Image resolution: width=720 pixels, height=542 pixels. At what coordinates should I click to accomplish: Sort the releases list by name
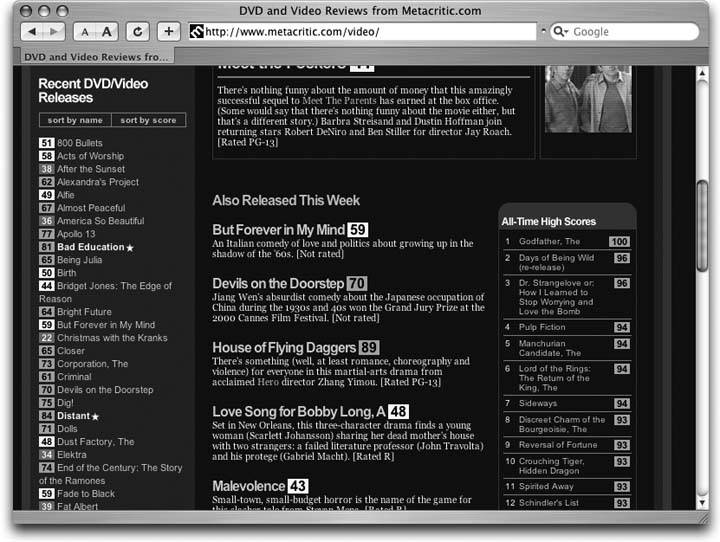pos(76,120)
